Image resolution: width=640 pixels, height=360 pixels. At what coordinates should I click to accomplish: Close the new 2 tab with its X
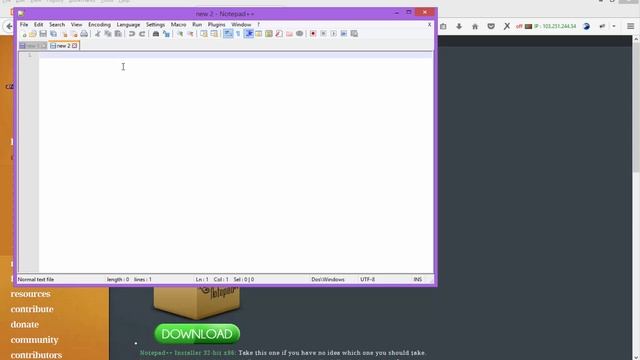[74, 46]
